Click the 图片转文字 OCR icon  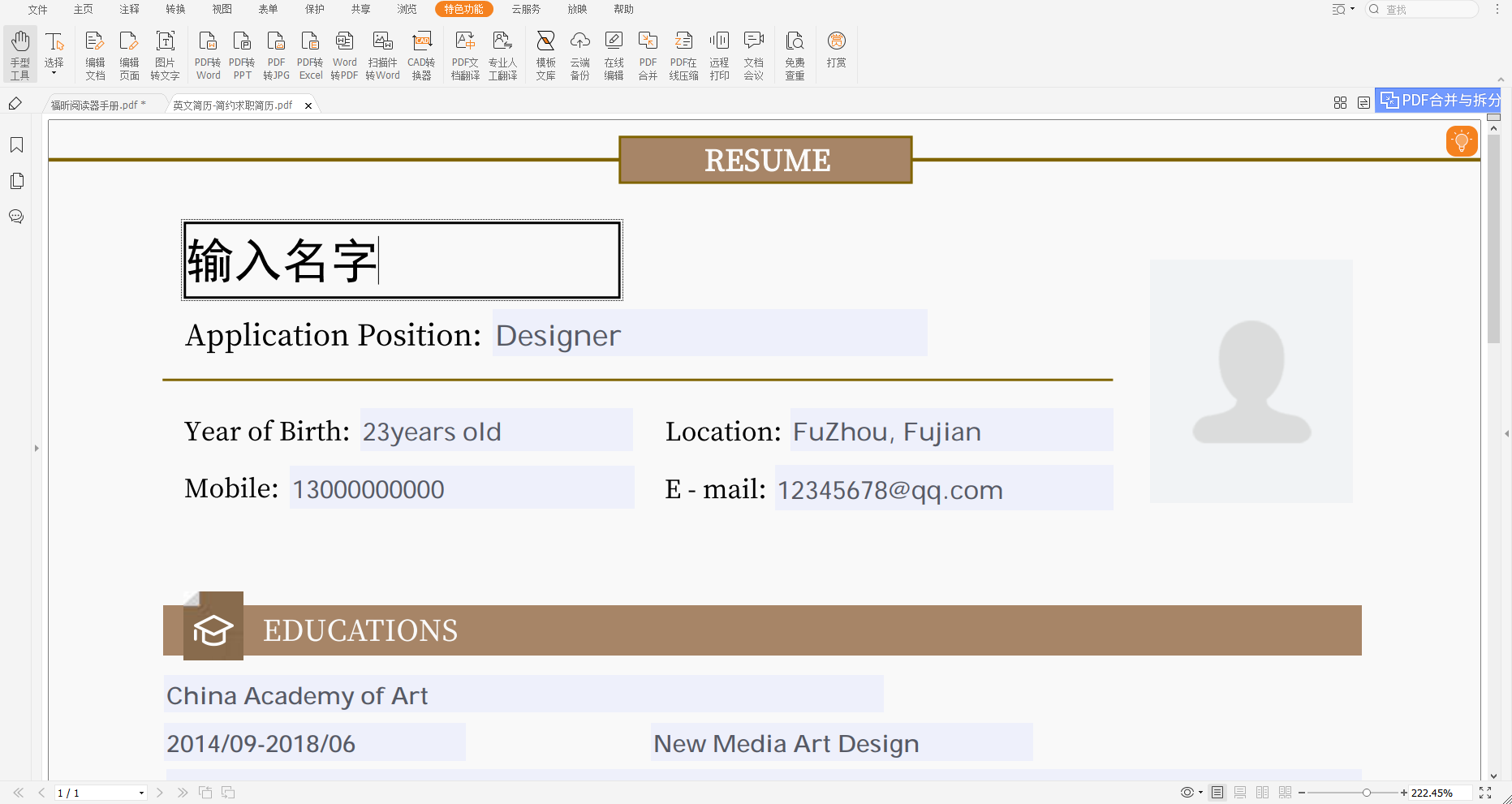pyautogui.click(x=165, y=54)
